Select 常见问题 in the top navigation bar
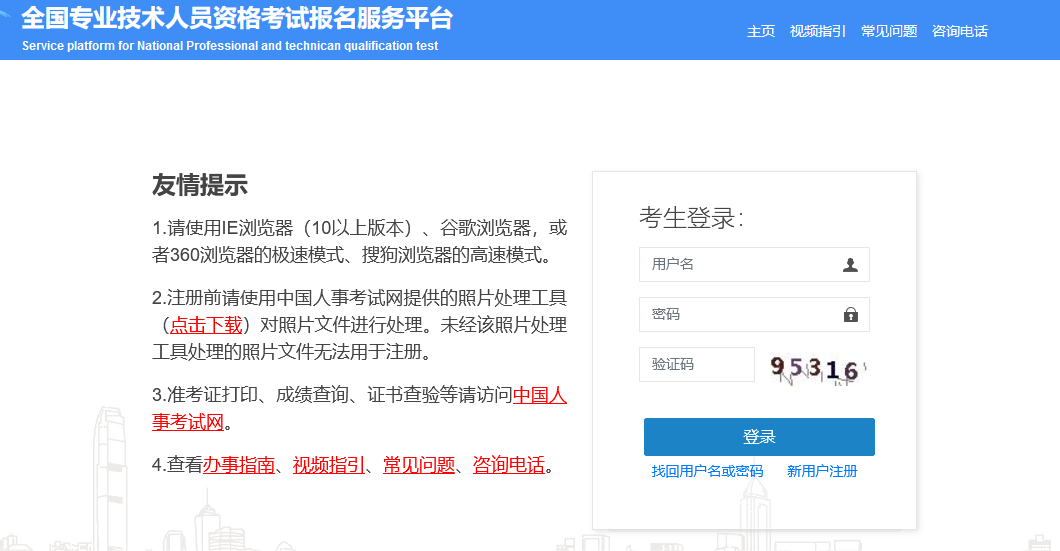Screen dimensions: 1060x551 (x=888, y=31)
